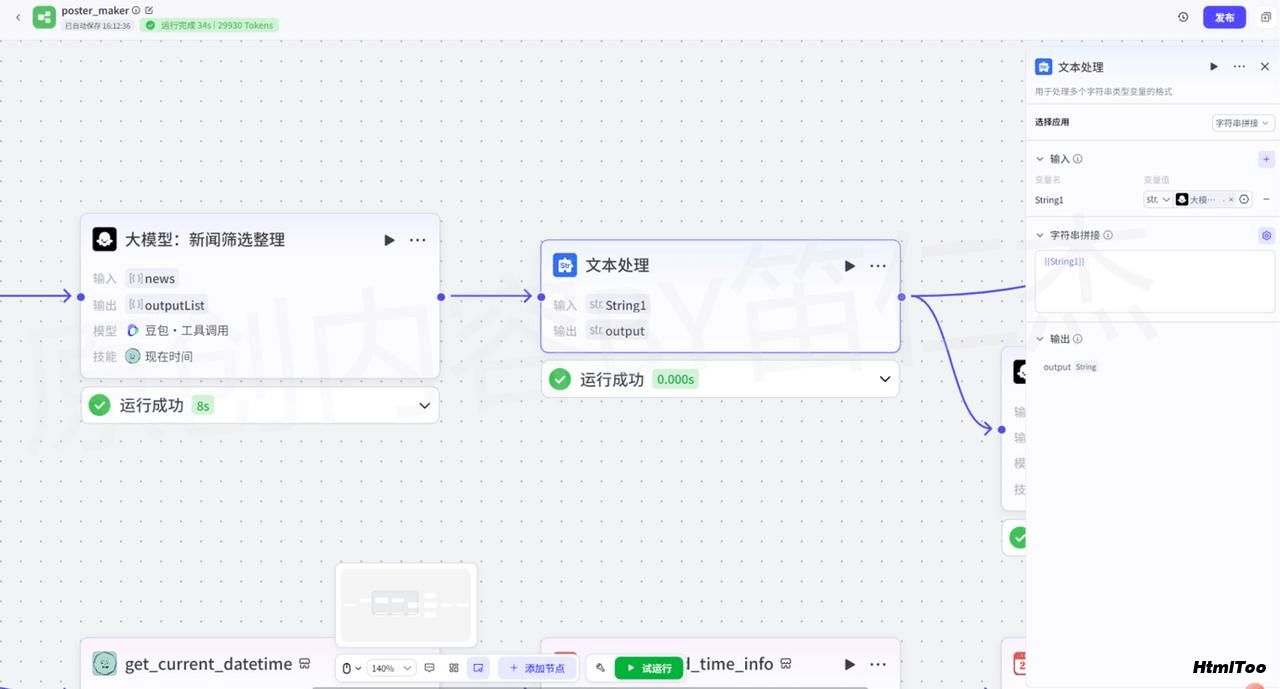Run the 大模型:新闻筛选整理 node
1280x689 pixels.
coord(389,240)
